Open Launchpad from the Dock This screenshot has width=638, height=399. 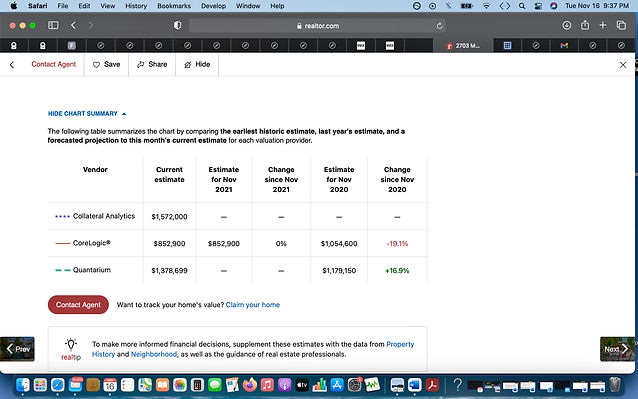click(x=40, y=384)
